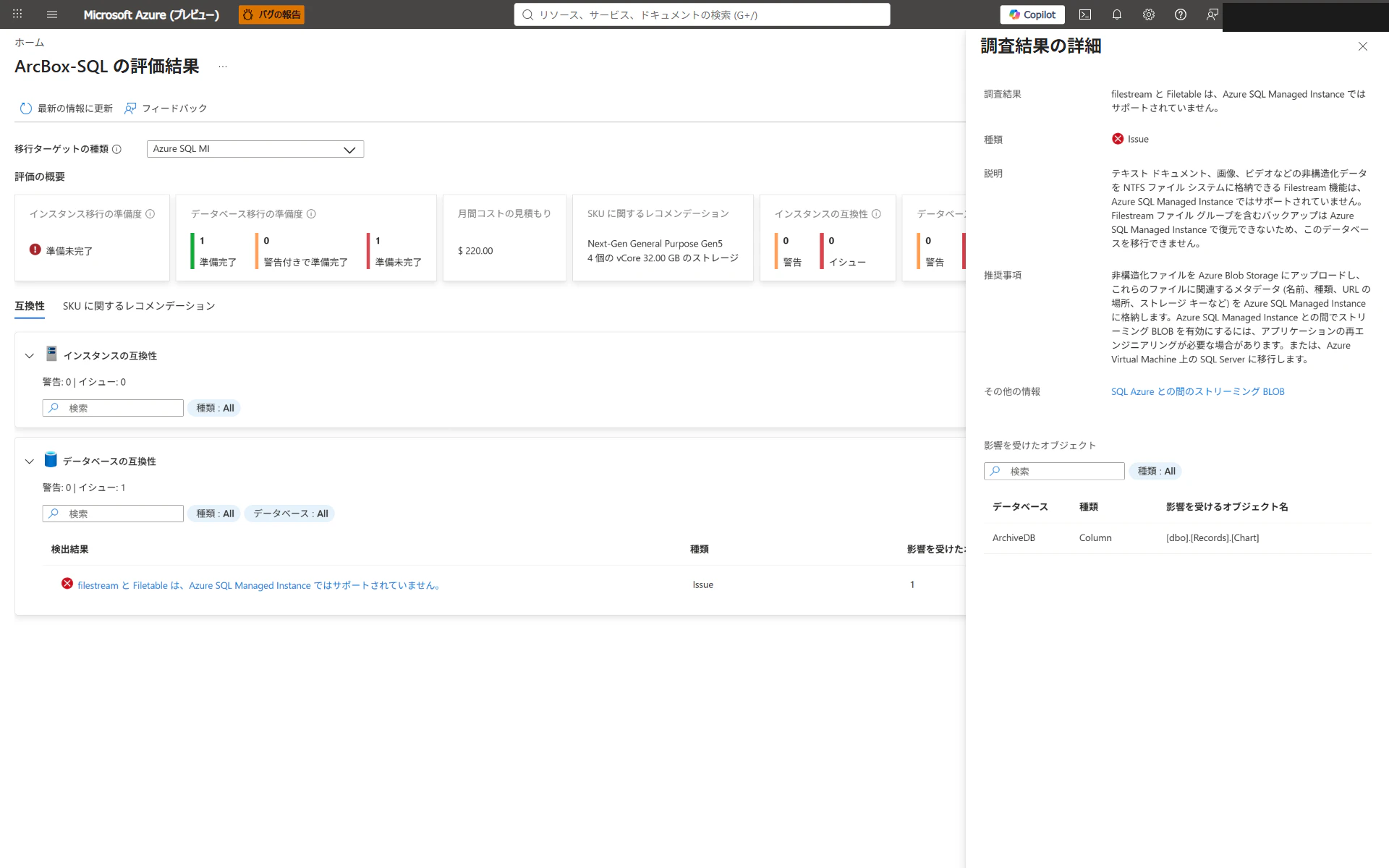The height and width of the screenshot is (868, 1389).
Task: Launch Cloud Shell terminal icon
Action: [1085, 14]
